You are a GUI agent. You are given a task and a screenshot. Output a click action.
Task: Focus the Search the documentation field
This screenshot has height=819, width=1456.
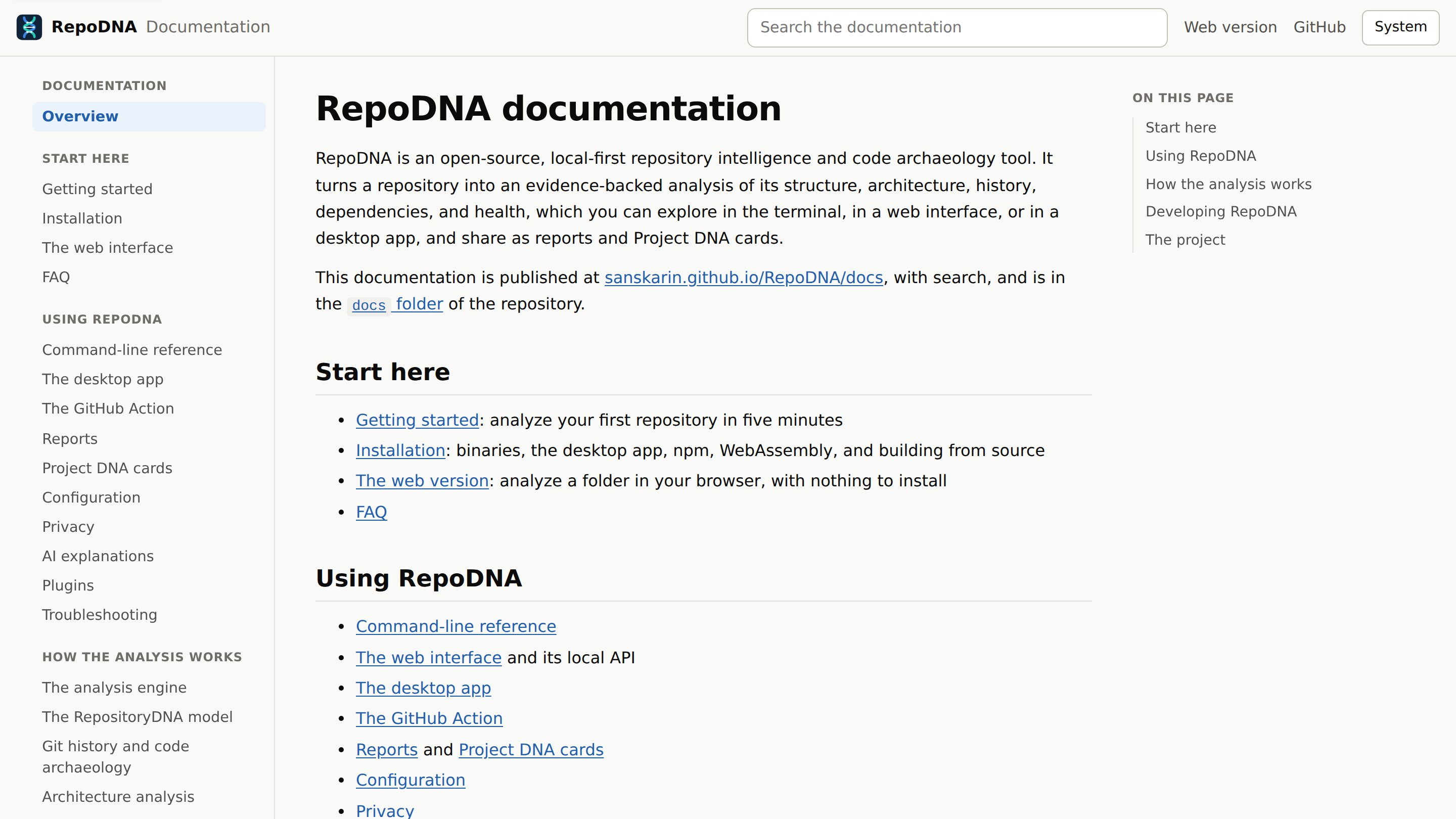957,27
